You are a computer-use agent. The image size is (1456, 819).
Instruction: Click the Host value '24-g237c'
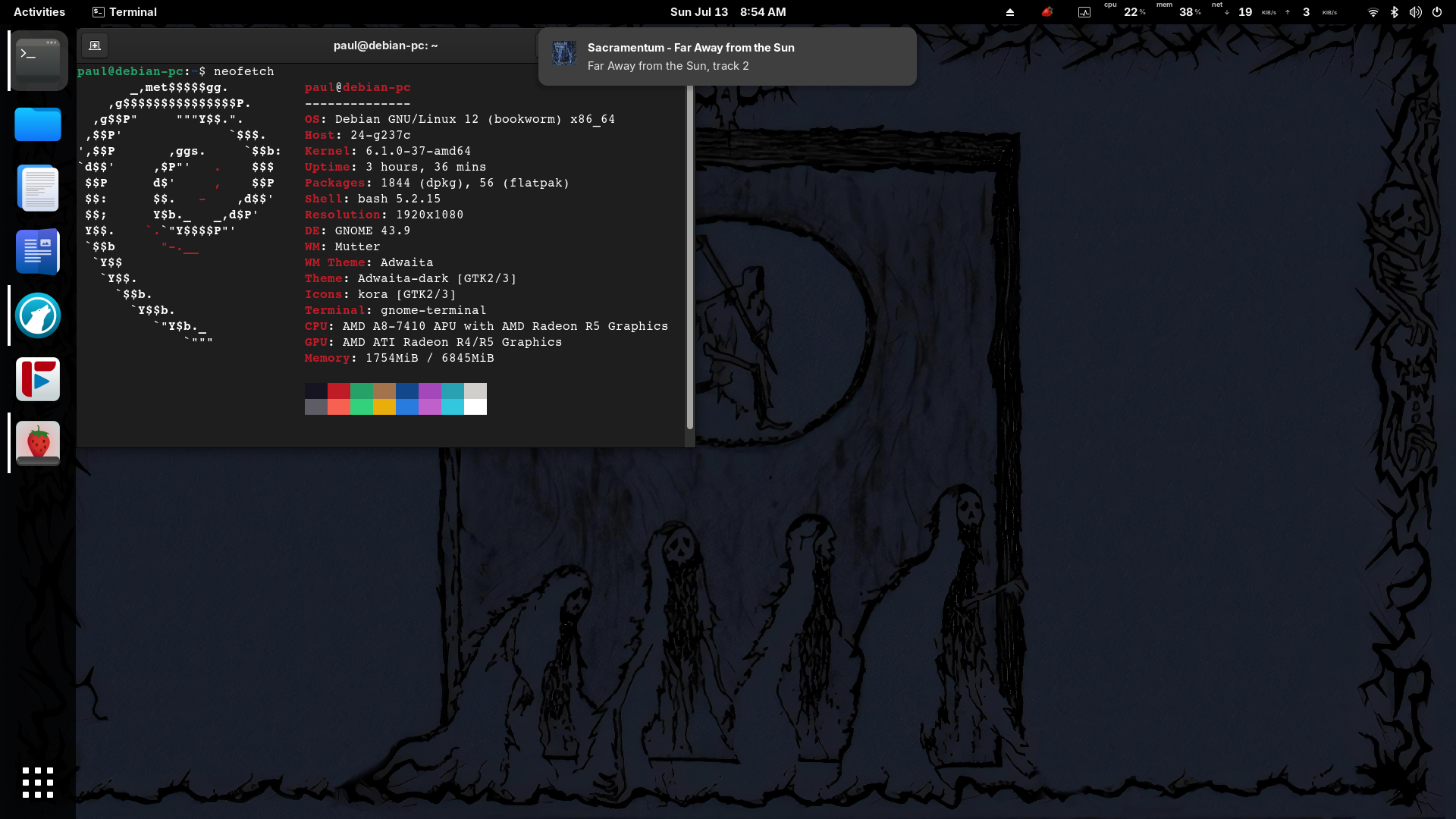coord(381,135)
